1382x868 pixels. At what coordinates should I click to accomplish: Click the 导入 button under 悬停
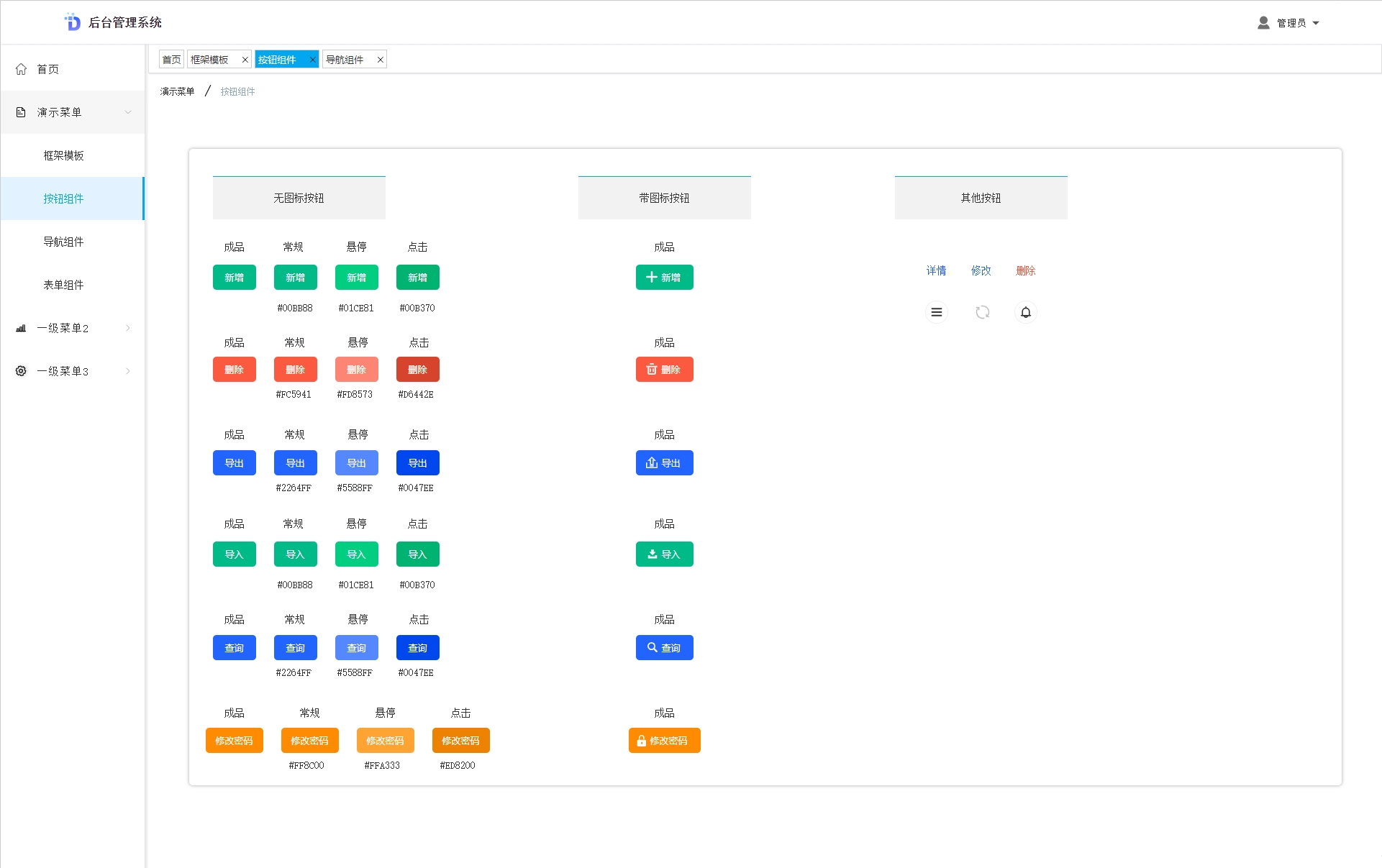coord(357,554)
